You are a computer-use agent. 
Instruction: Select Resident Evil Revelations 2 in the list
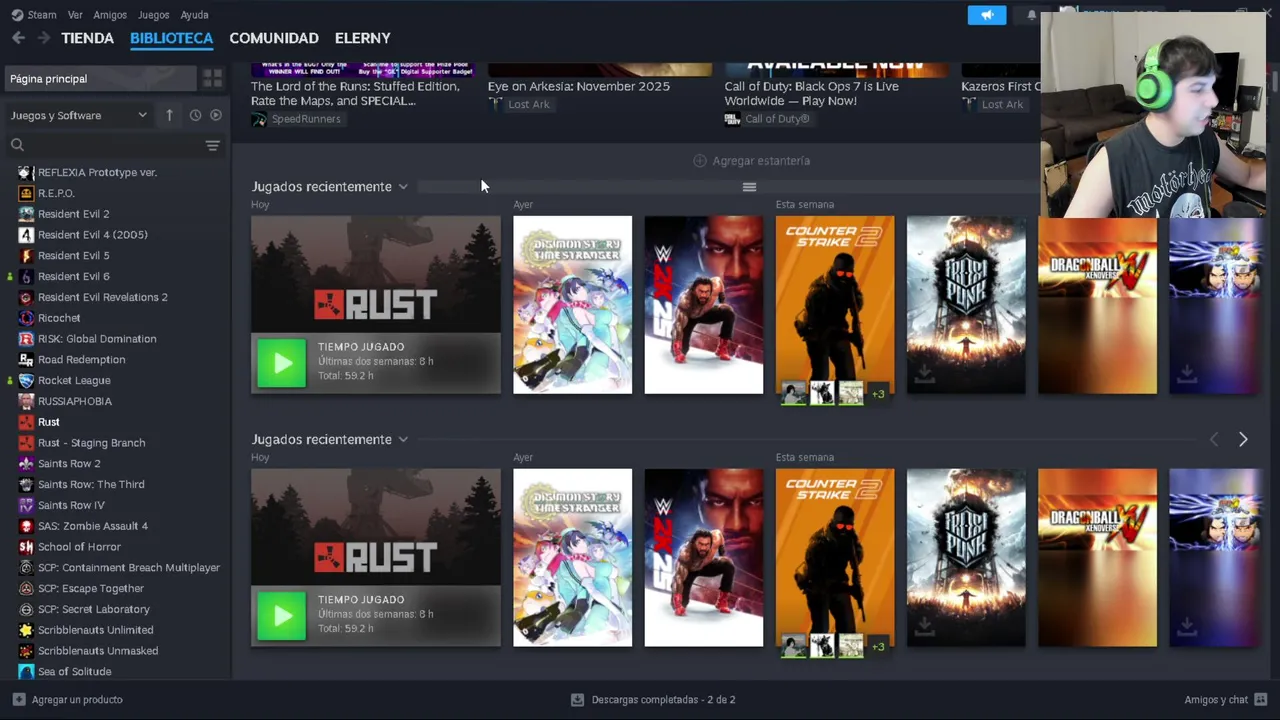[x=103, y=297]
